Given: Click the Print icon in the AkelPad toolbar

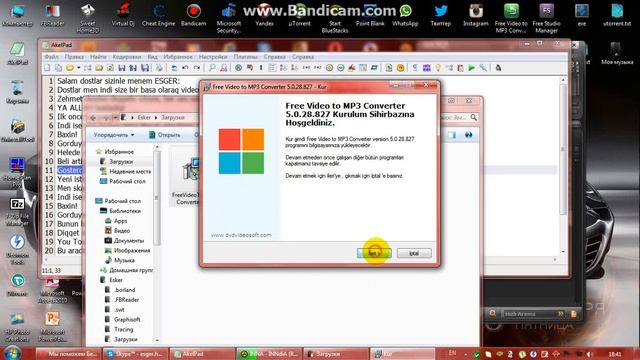Looking at the screenshot, I should coord(159,68).
